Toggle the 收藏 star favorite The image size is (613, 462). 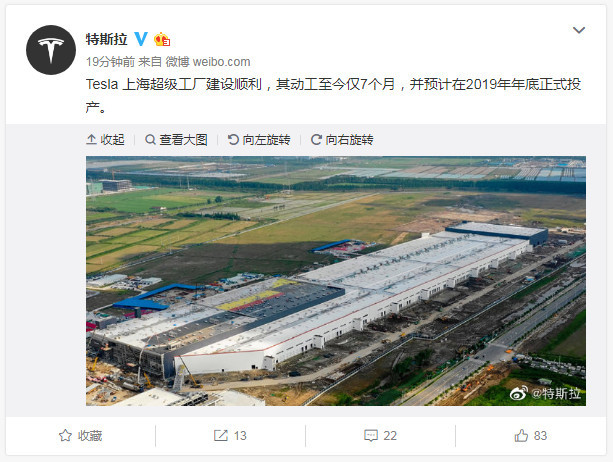point(81,435)
